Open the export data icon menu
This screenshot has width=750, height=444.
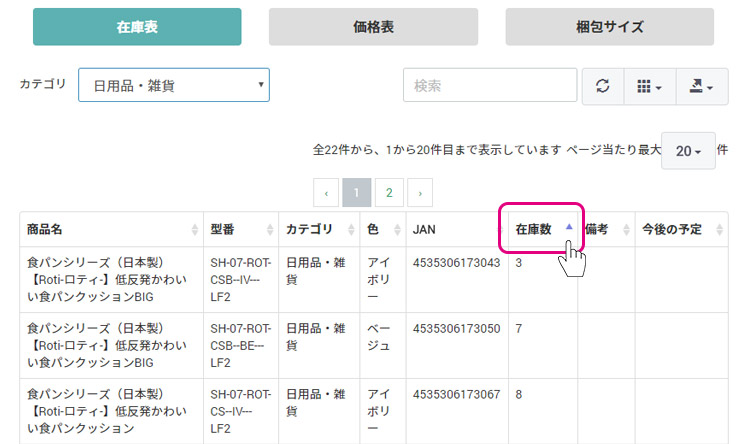(702, 86)
